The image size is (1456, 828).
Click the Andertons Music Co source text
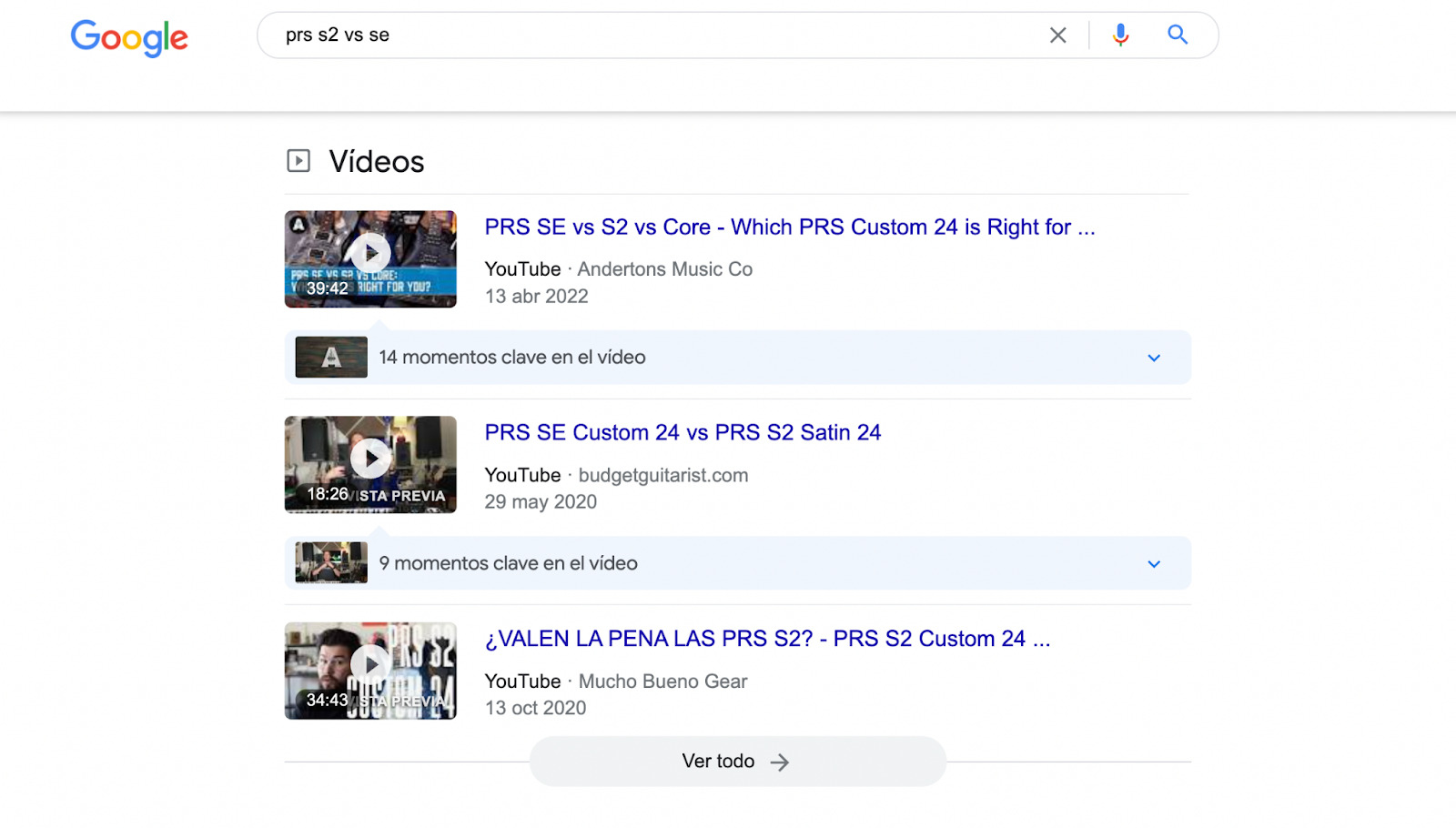click(664, 269)
